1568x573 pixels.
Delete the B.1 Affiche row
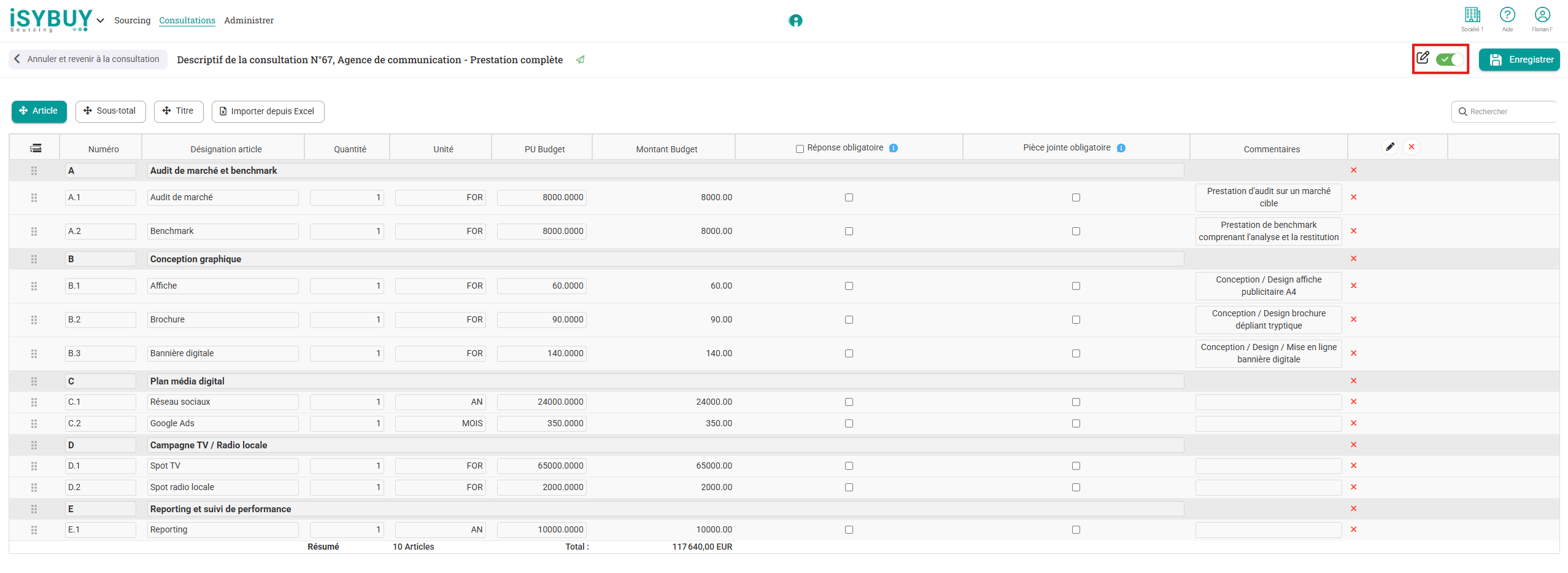1354,286
